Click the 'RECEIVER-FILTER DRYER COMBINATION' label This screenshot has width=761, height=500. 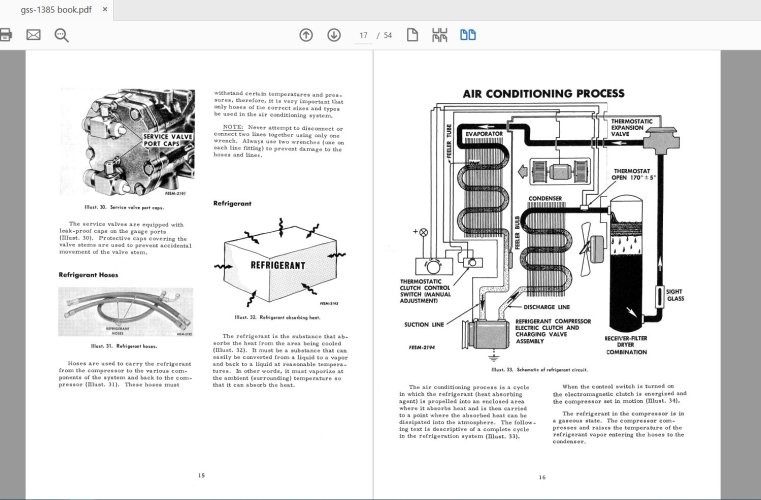pos(626,345)
